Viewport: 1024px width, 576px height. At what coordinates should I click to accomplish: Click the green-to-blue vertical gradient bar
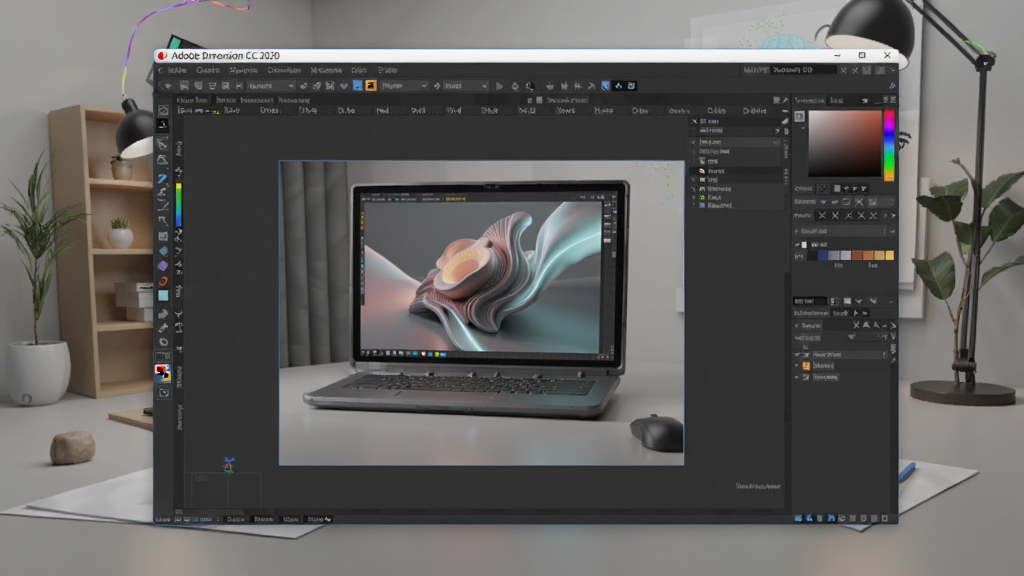[178, 204]
